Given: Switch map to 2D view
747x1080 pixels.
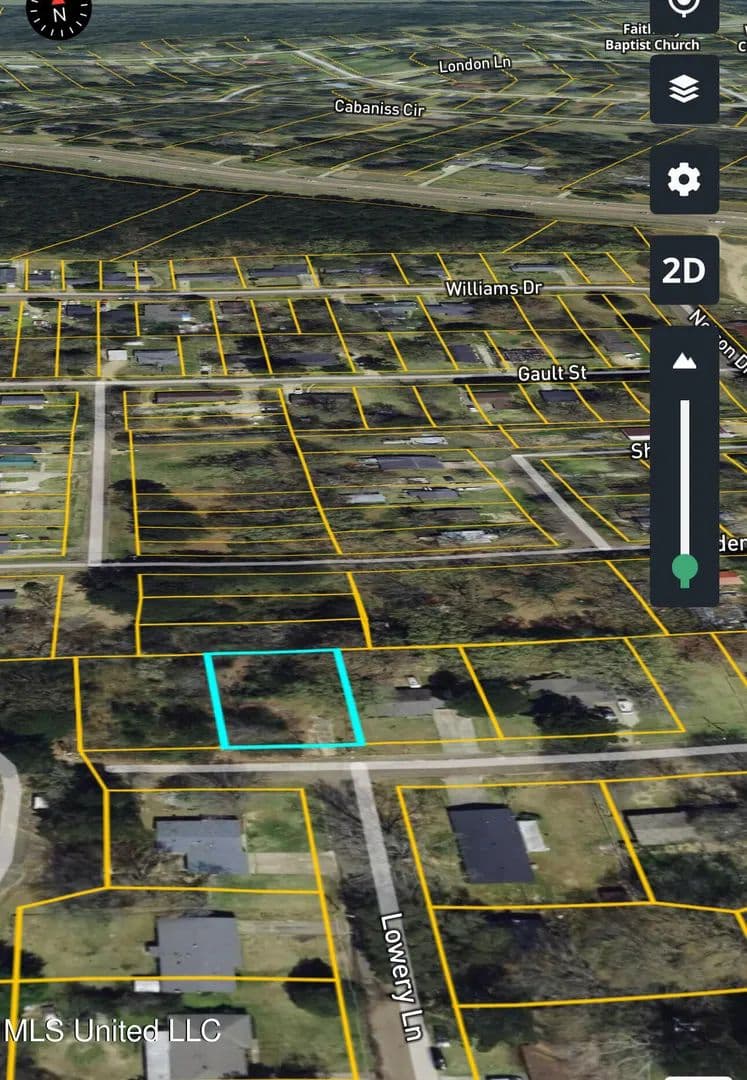Looking at the screenshot, I should [x=684, y=270].
